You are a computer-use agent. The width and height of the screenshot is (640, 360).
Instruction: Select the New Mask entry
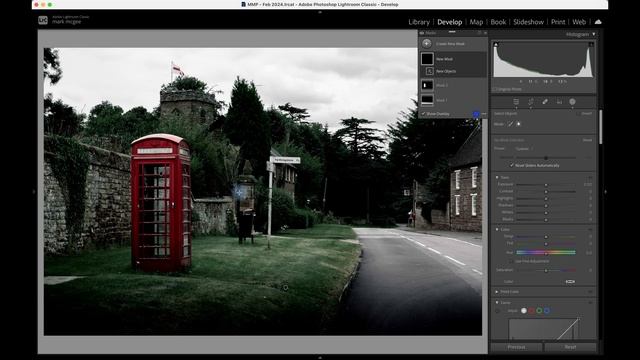453,59
